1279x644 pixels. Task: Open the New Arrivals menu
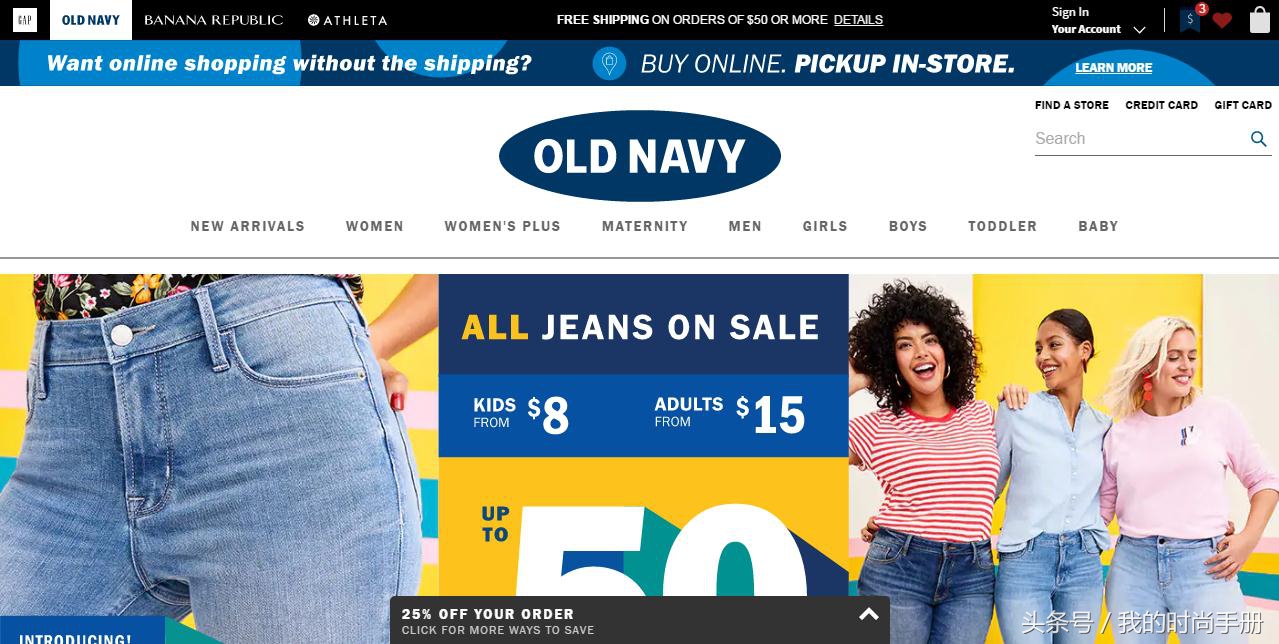248,226
